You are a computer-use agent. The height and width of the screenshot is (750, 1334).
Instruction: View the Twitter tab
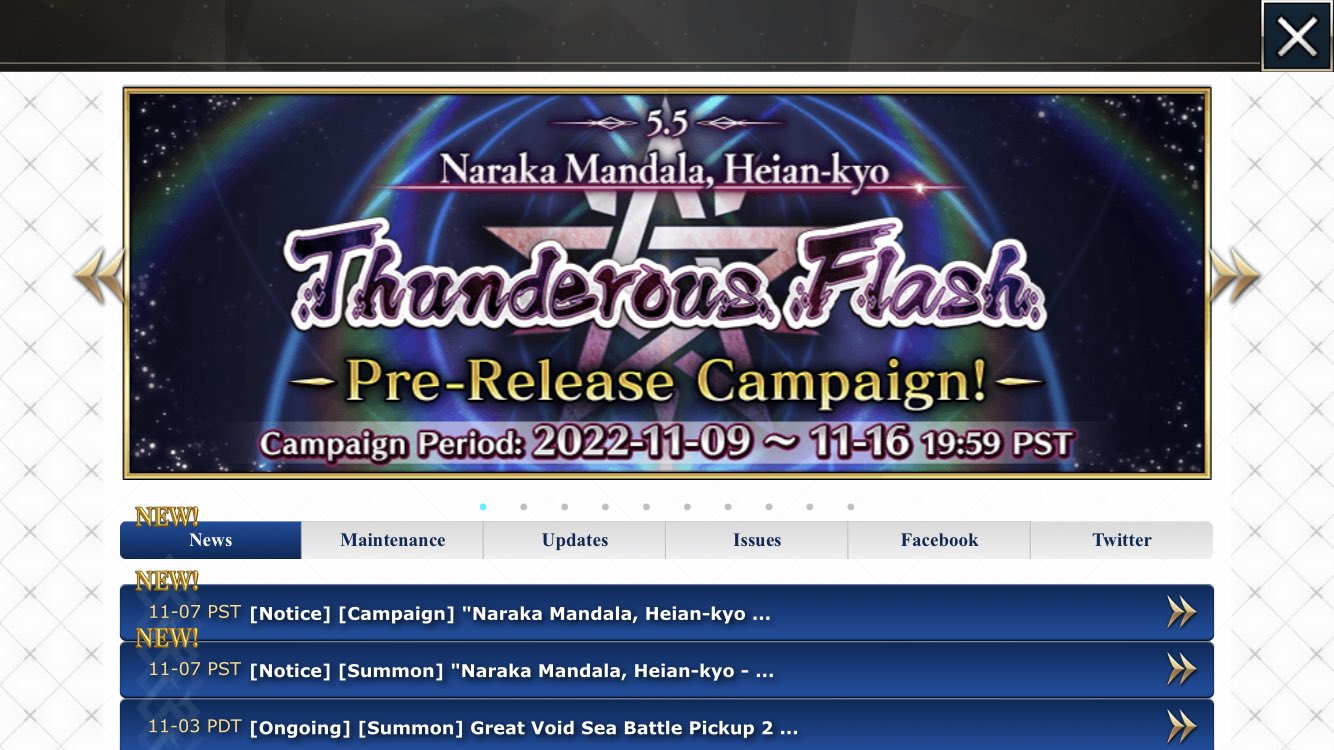point(1122,540)
